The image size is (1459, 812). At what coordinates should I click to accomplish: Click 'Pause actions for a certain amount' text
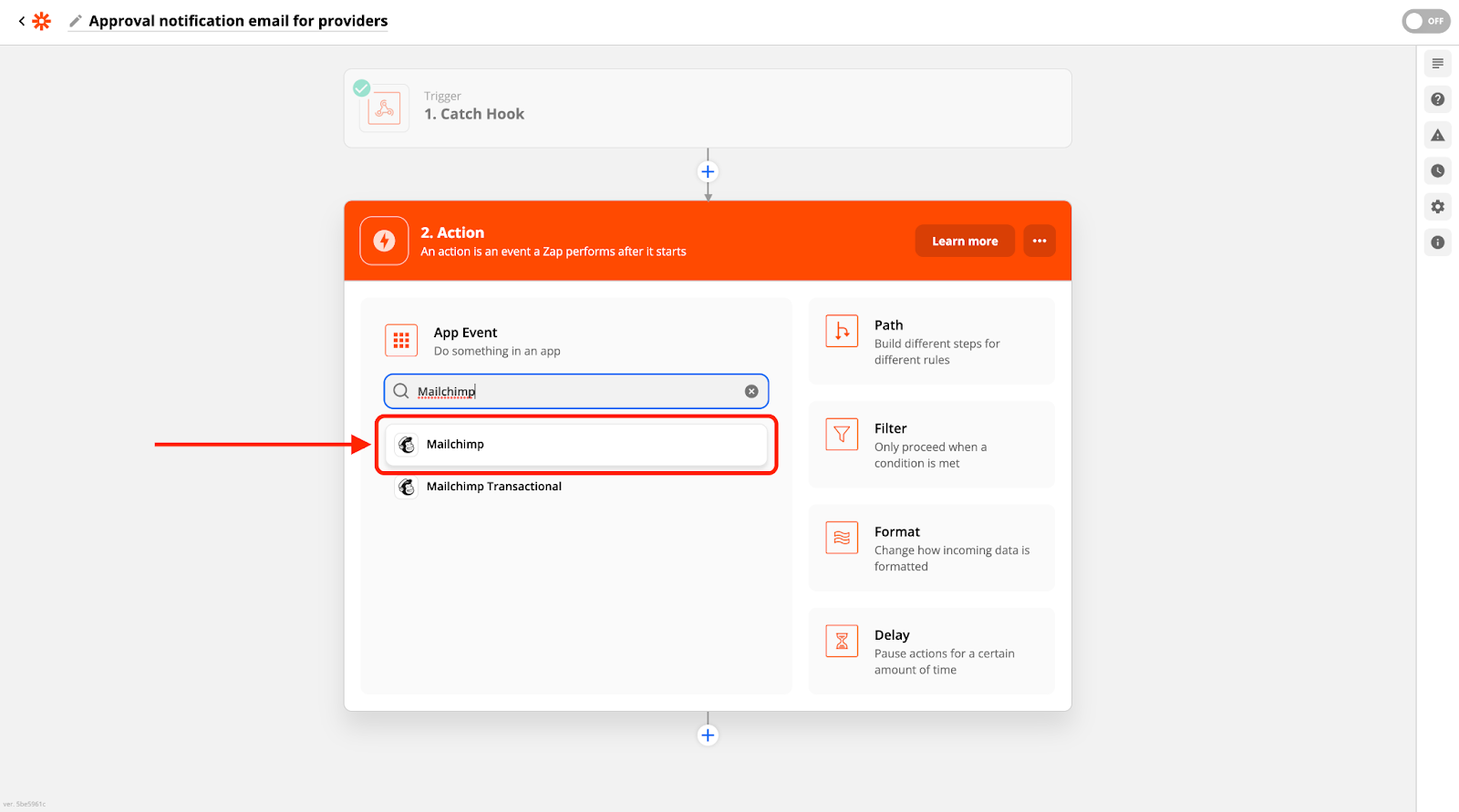[x=945, y=662]
